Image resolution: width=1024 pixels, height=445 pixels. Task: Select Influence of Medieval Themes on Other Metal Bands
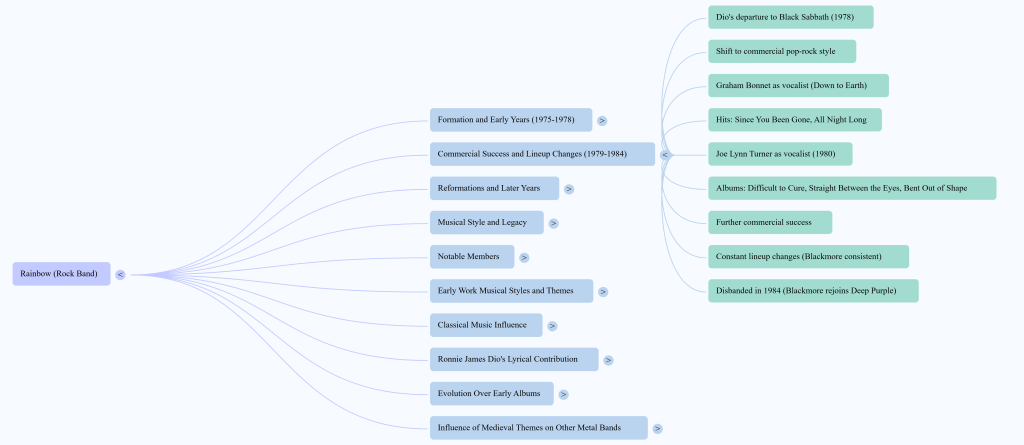pos(539,428)
